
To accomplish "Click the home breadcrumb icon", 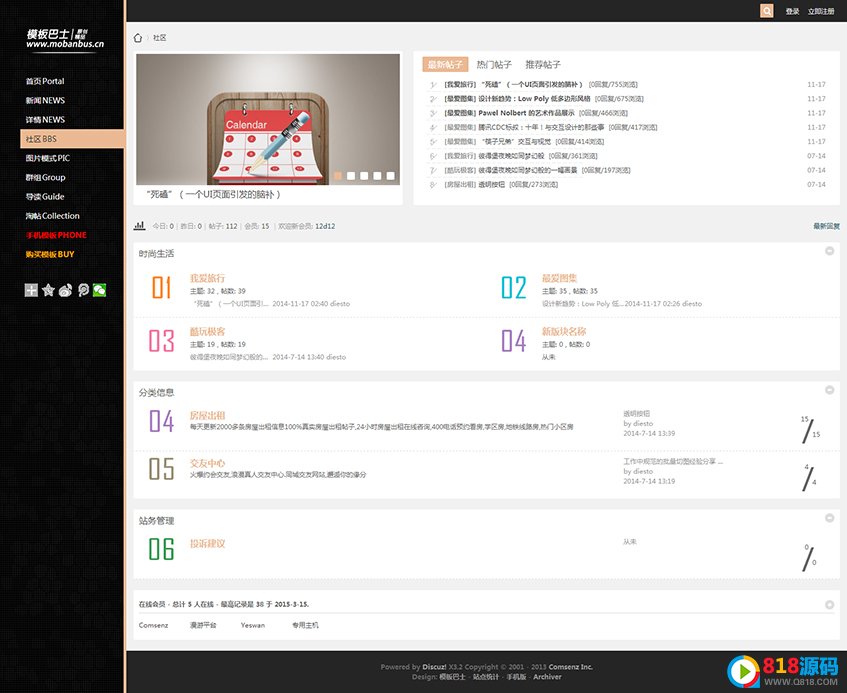I will coord(138,38).
